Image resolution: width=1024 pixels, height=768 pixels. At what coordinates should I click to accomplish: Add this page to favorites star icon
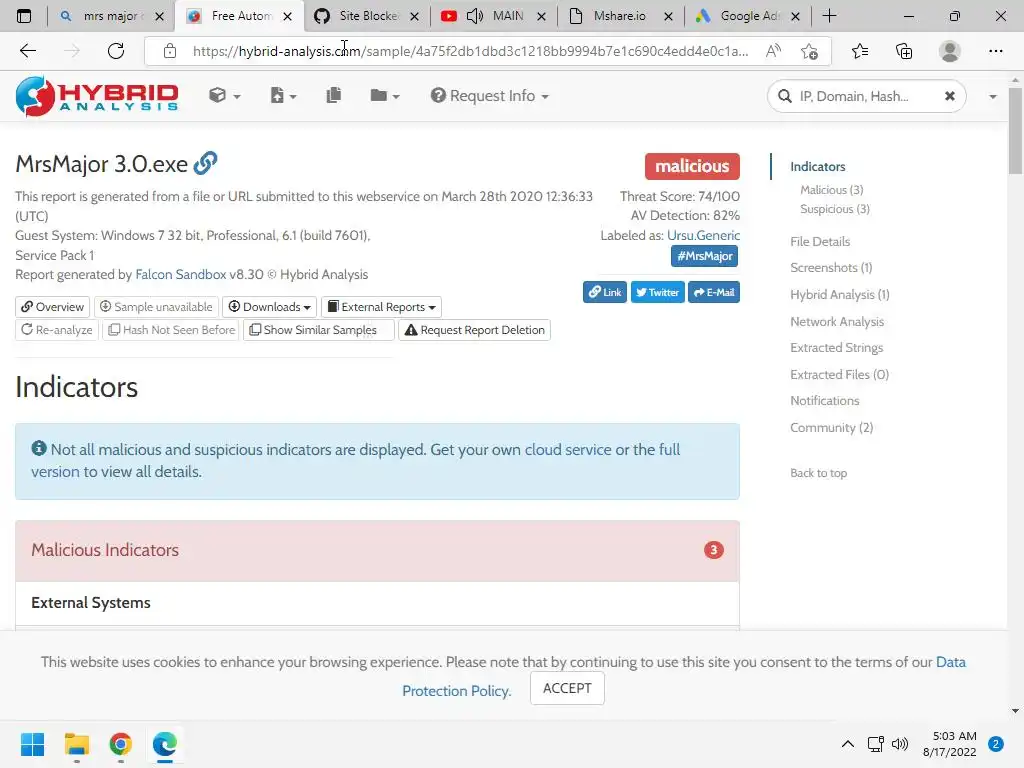click(810, 51)
